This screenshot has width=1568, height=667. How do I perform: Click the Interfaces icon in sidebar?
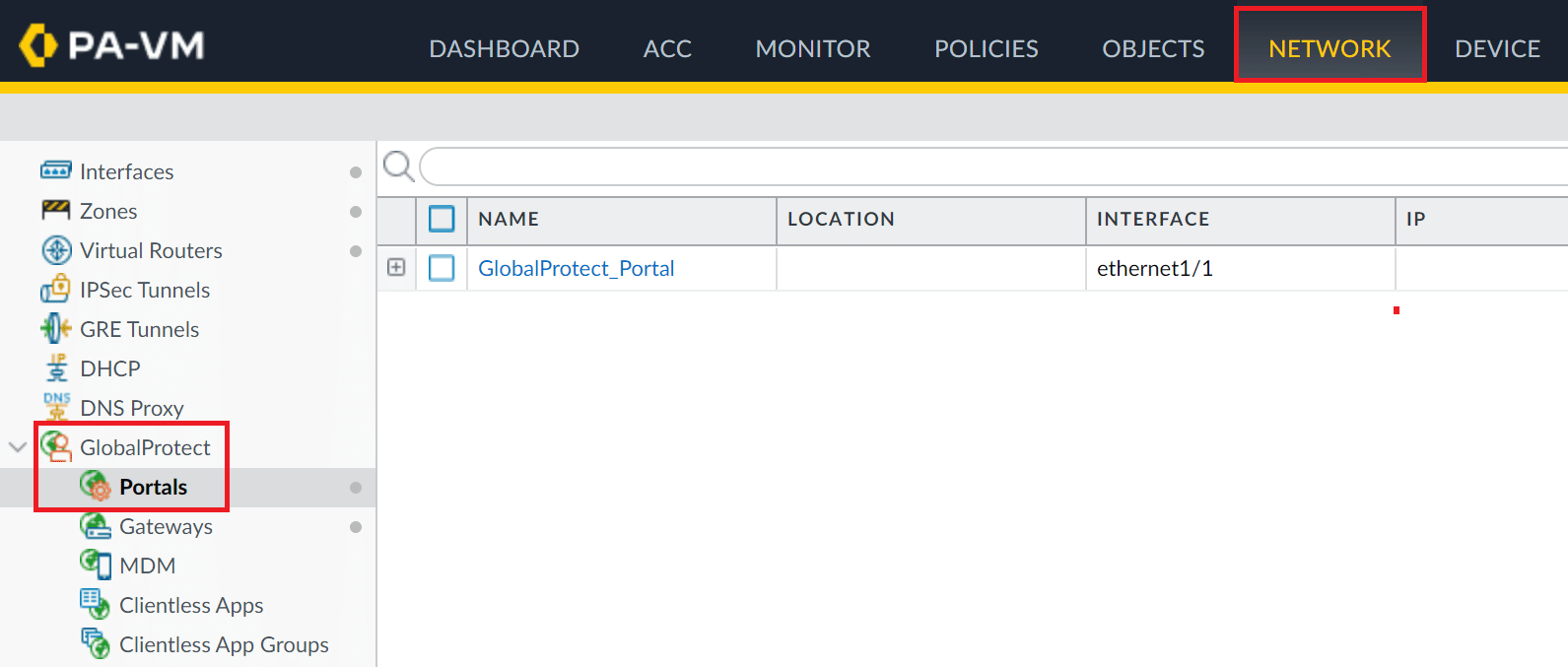tap(55, 170)
